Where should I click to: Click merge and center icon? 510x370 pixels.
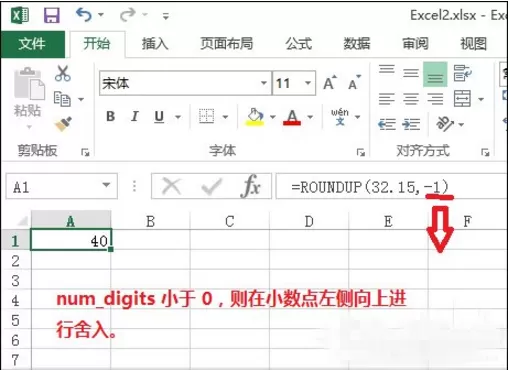[x=462, y=99]
